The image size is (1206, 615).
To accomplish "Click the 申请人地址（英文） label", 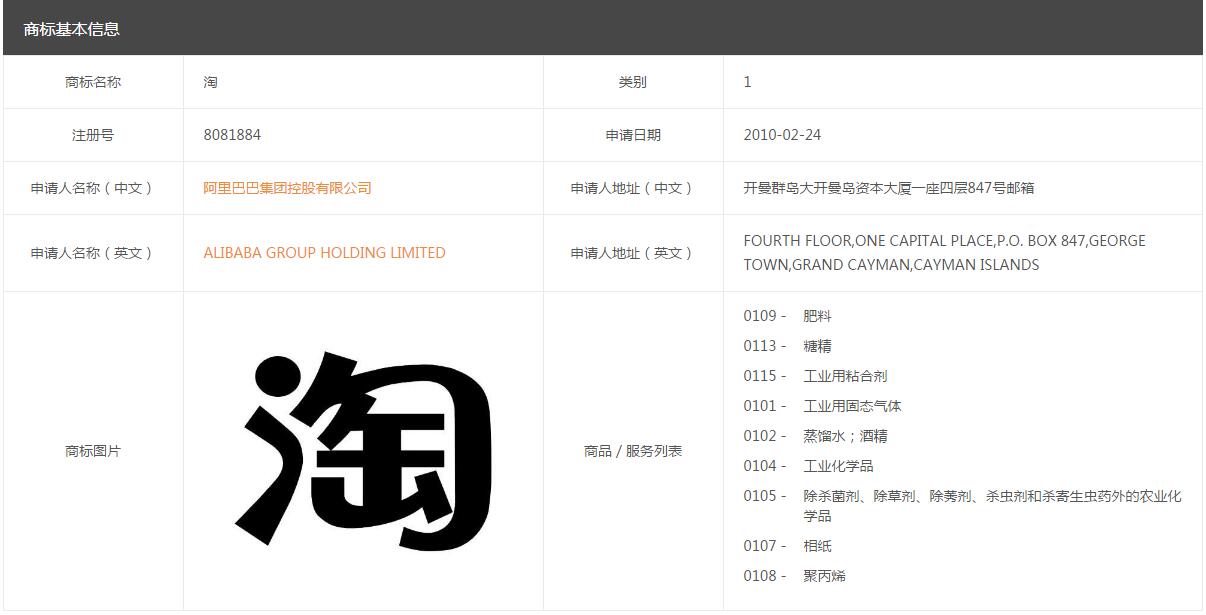I will tap(633, 253).
